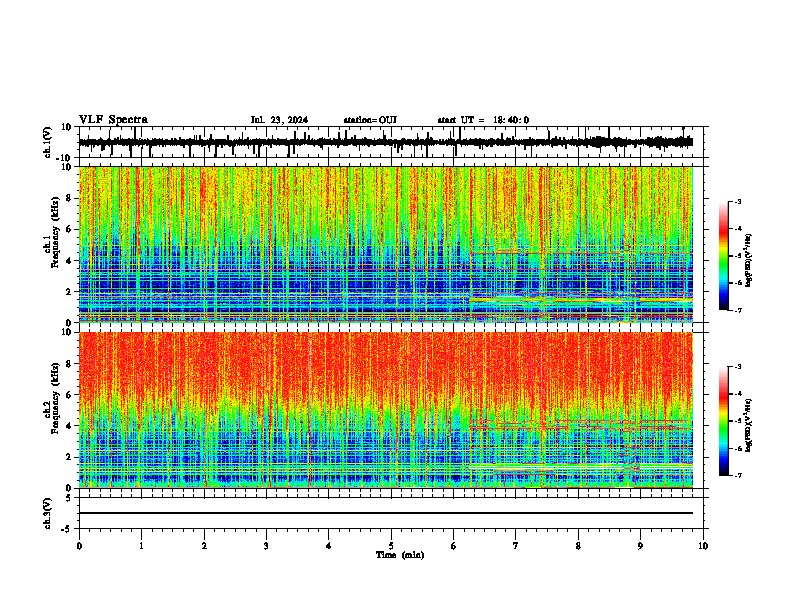
Task: Click the "4" time axis tick label
Action: pos(329,546)
